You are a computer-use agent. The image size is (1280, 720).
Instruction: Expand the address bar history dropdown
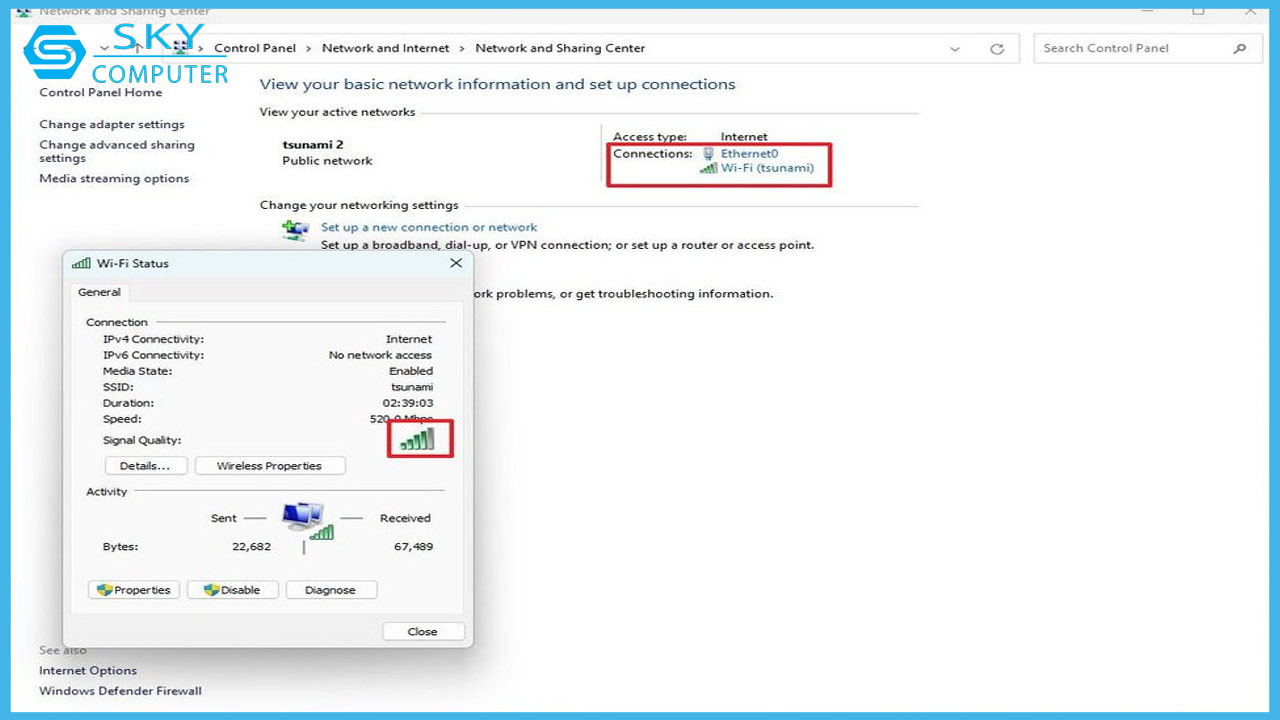[955, 49]
